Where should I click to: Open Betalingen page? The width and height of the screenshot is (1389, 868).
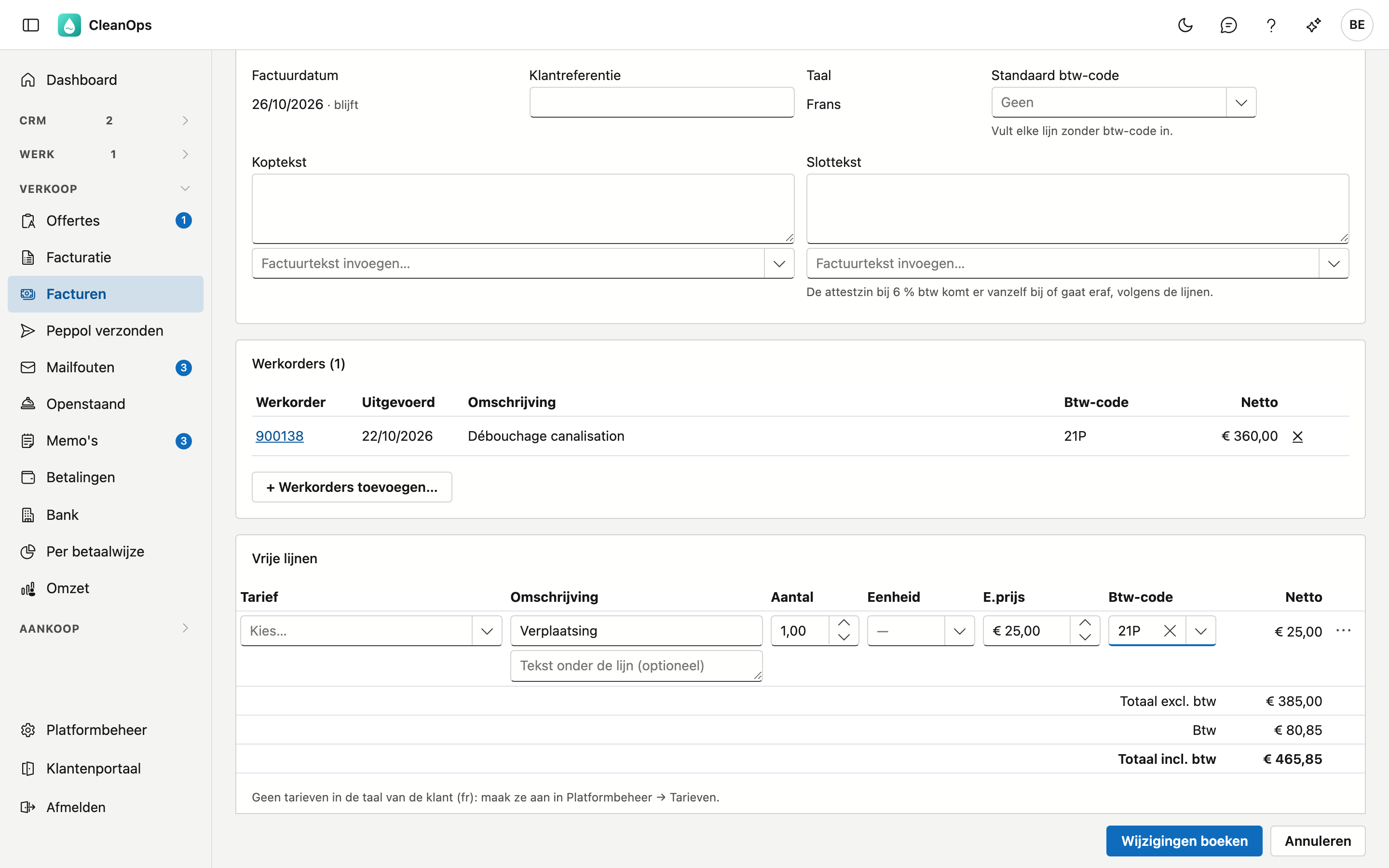(x=106, y=477)
